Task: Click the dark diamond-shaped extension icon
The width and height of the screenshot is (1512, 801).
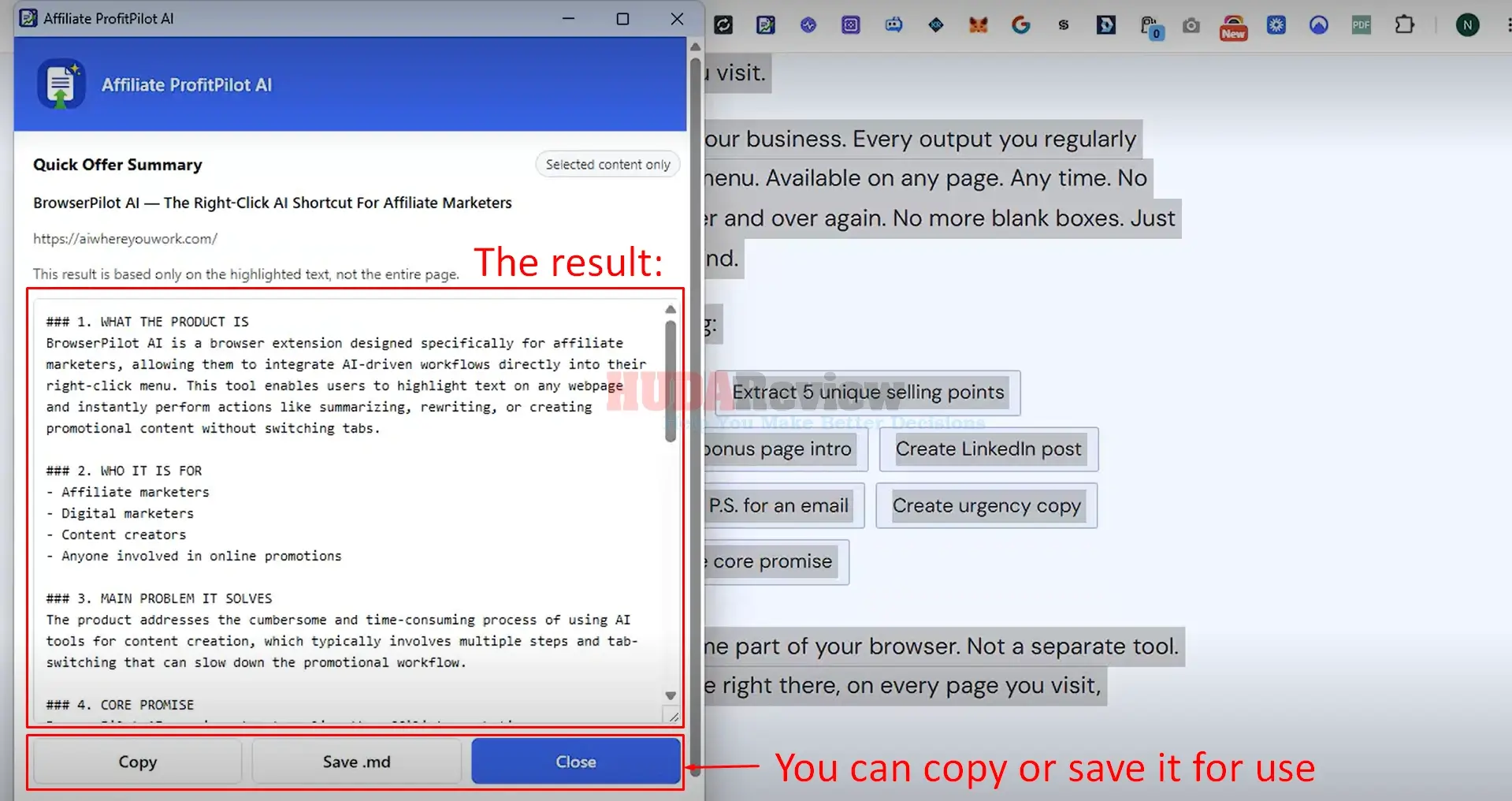Action: click(x=936, y=25)
